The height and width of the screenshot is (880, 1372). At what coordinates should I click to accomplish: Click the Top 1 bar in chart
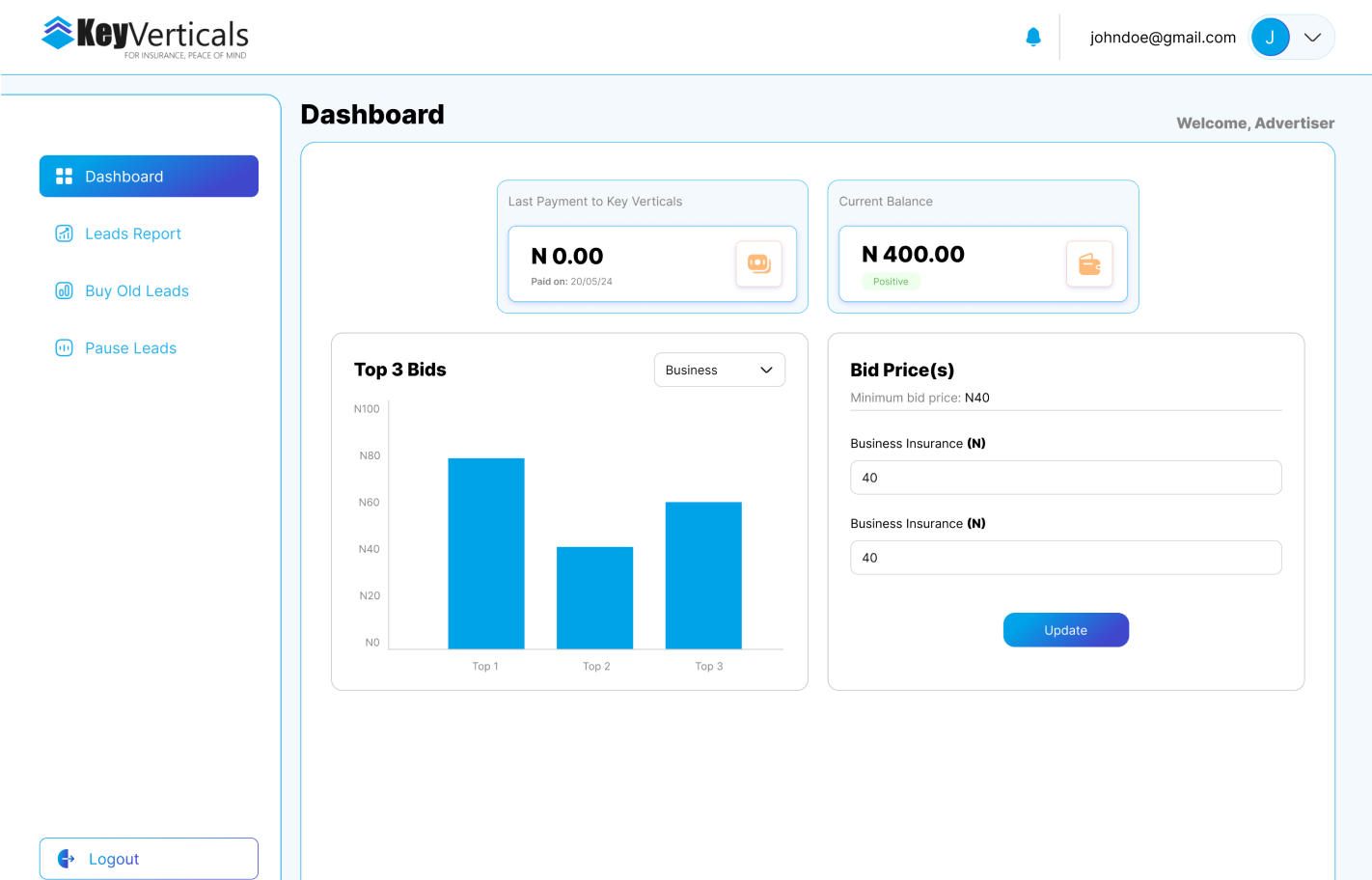pos(486,553)
